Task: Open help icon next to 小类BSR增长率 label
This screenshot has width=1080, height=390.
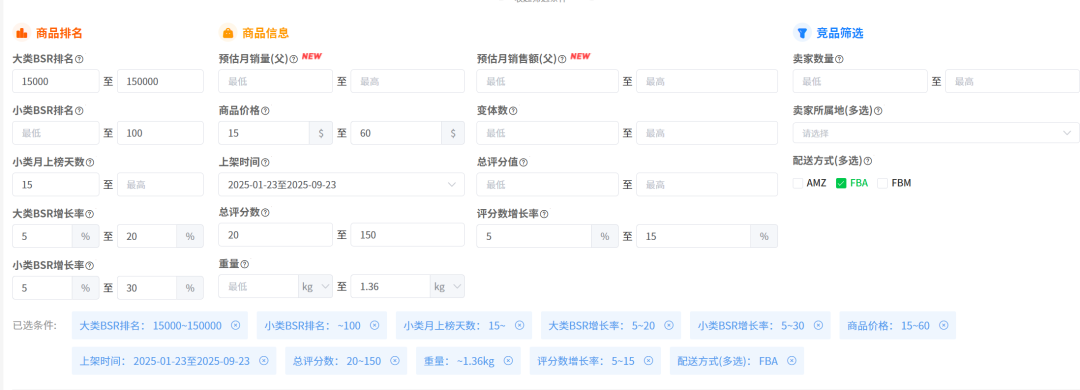Action: tap(90, 265)
